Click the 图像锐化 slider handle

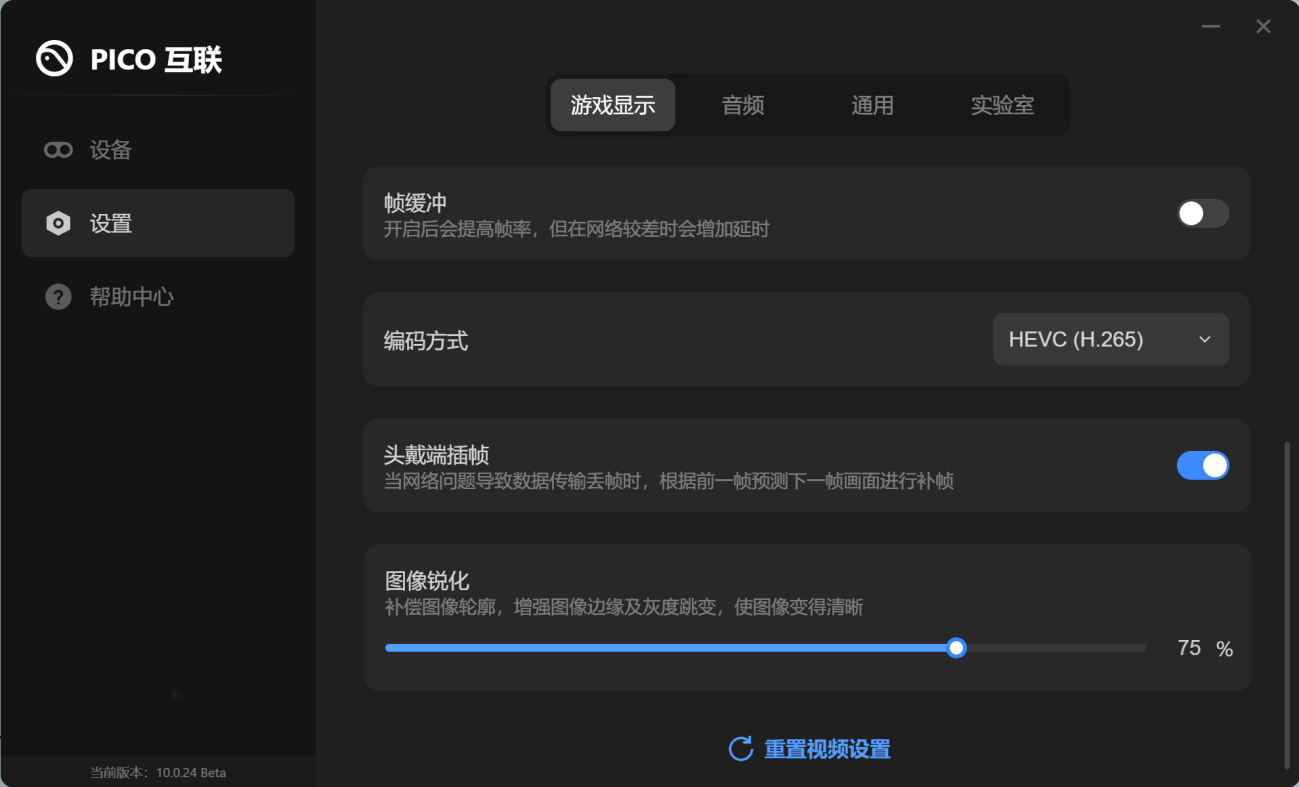click(x=956, y=648)
